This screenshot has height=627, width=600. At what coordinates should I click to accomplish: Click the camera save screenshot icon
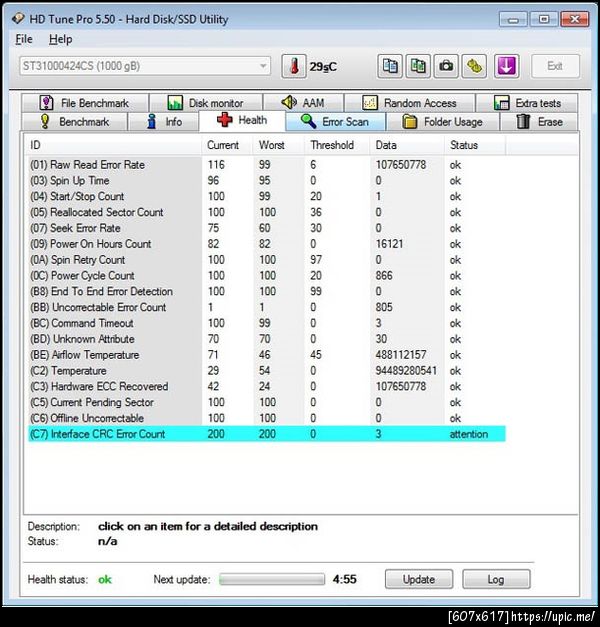coord(446,66)
